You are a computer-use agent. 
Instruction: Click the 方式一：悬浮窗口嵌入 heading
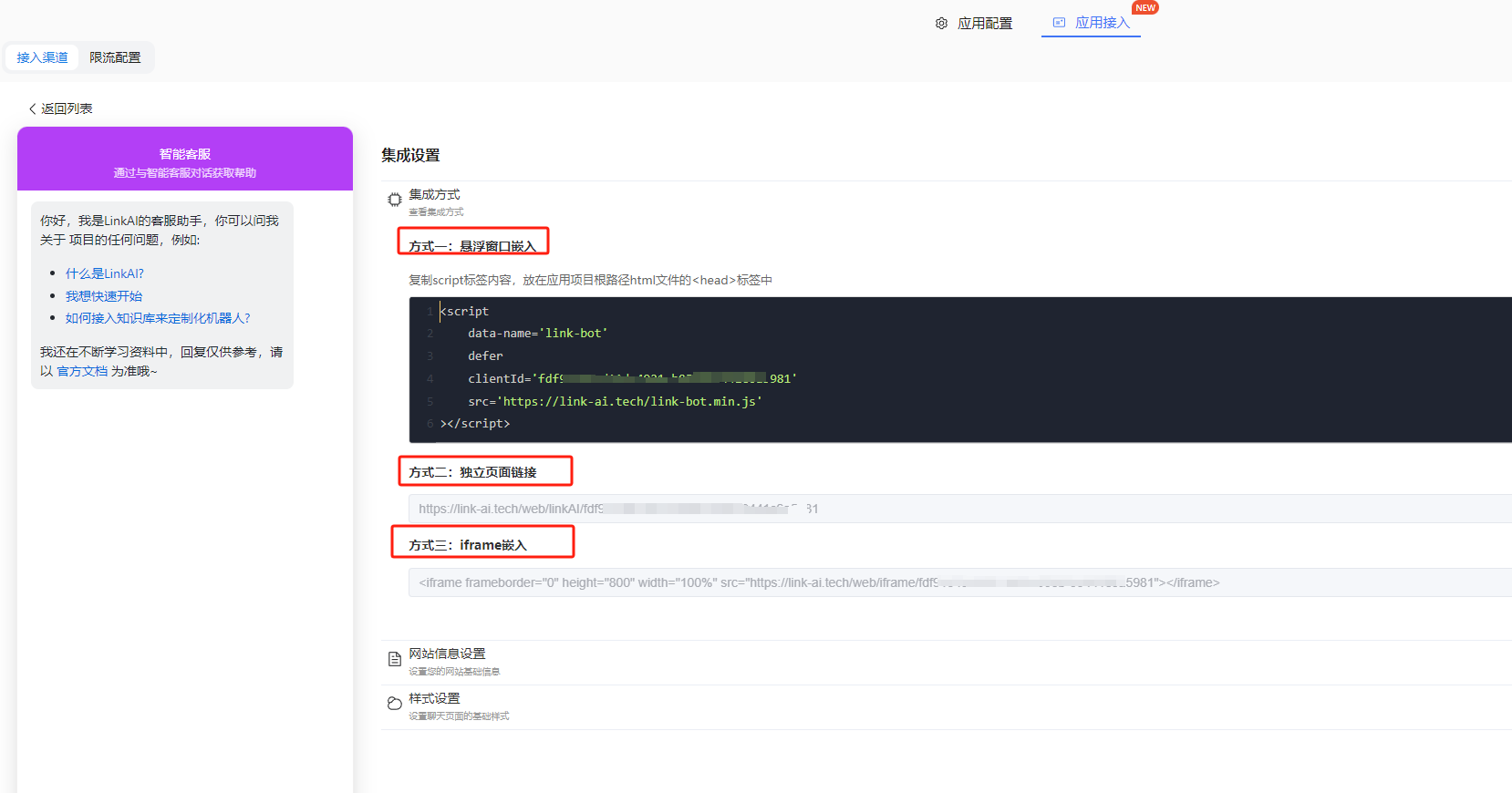pyautogui.click(x=472, y=246)
